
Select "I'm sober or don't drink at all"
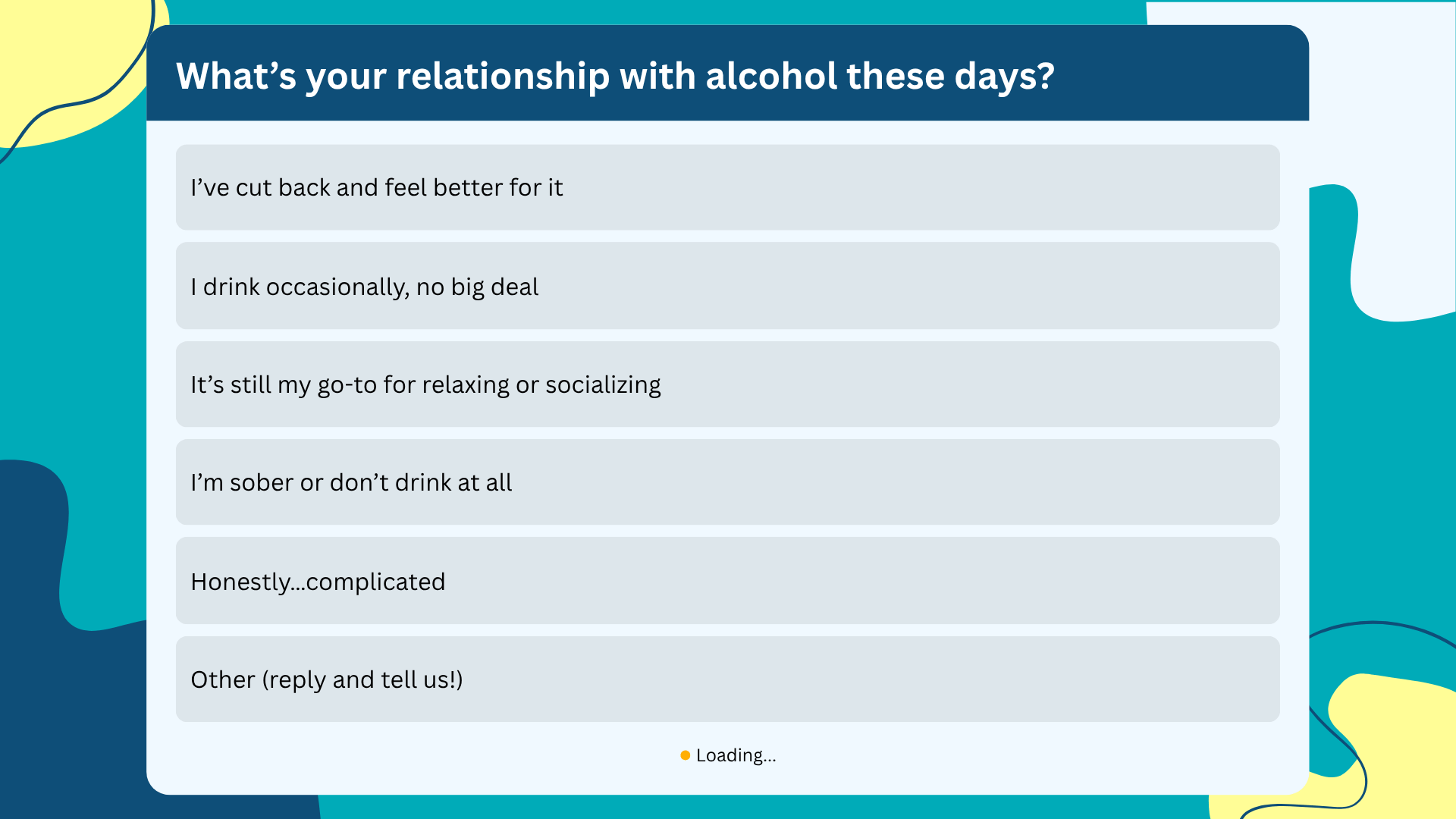(727, 482)
